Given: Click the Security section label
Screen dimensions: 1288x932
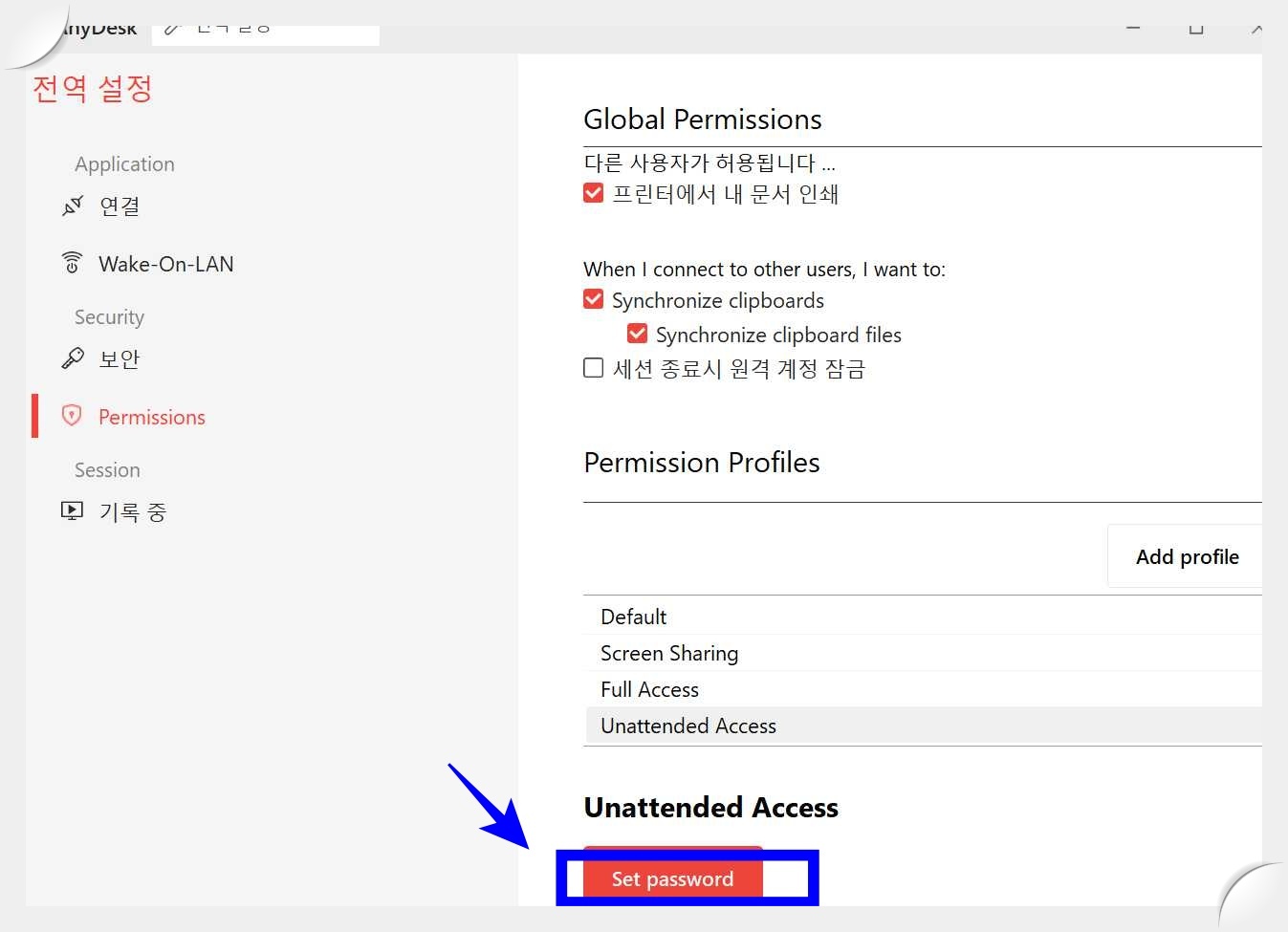Looking at the screenshot, I should [109, 317].
